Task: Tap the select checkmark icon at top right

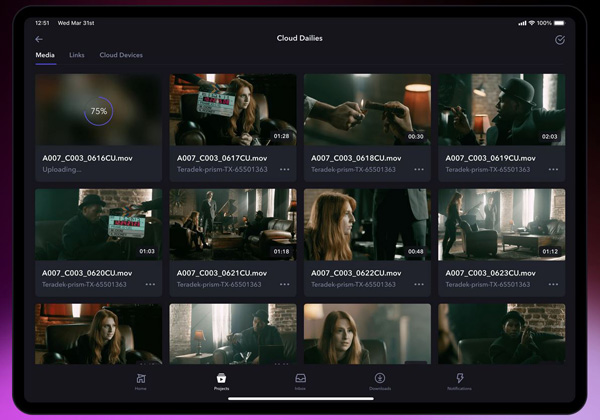Action: [x=559, y=39]
